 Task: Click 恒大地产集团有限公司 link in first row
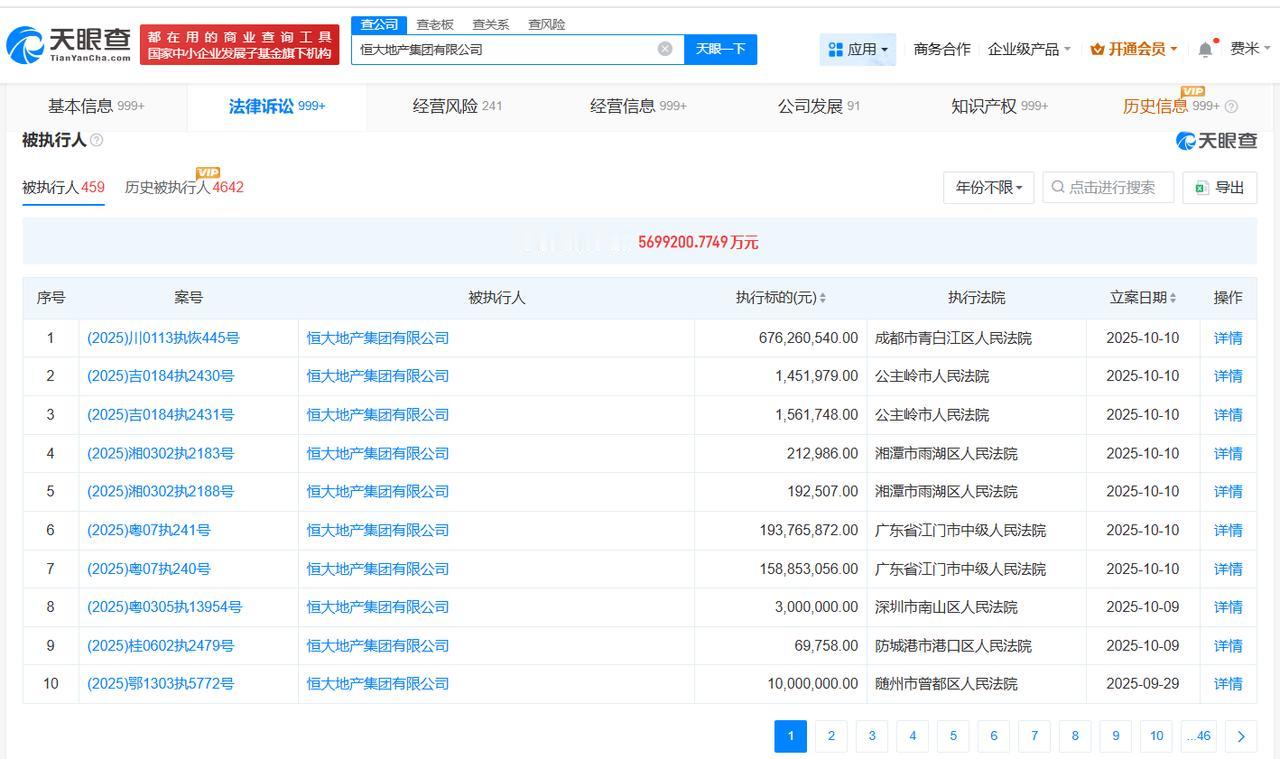377,338
